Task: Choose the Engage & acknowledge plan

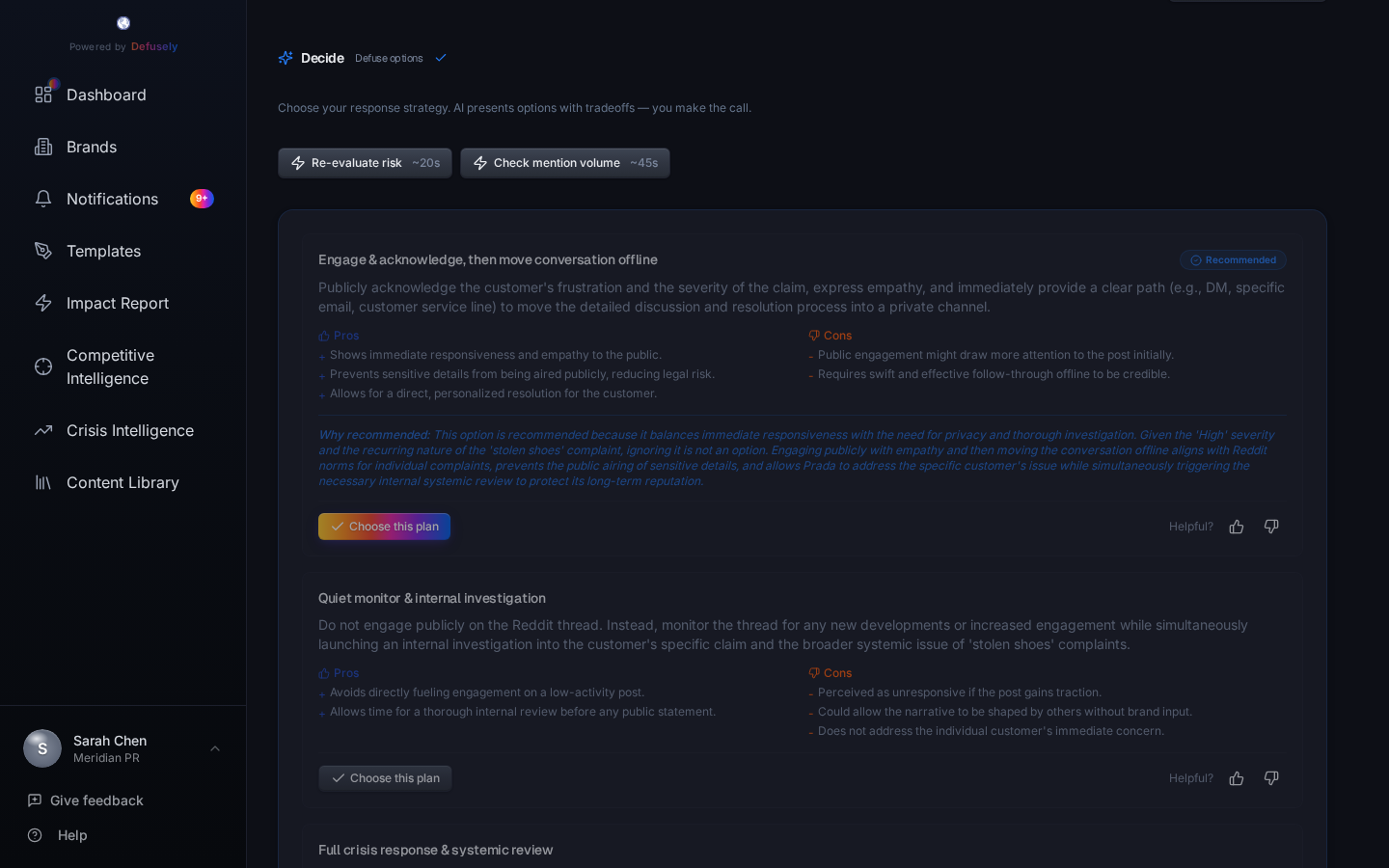Action: click(x=384, y=527)
